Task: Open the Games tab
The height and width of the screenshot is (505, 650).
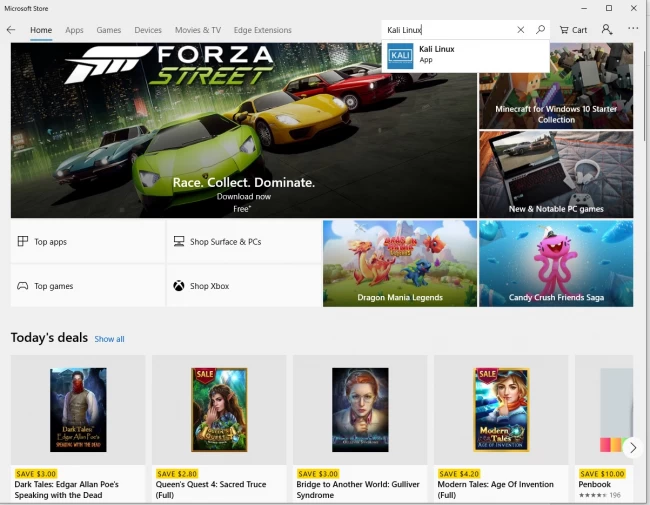Action: (x=109, y=30)
